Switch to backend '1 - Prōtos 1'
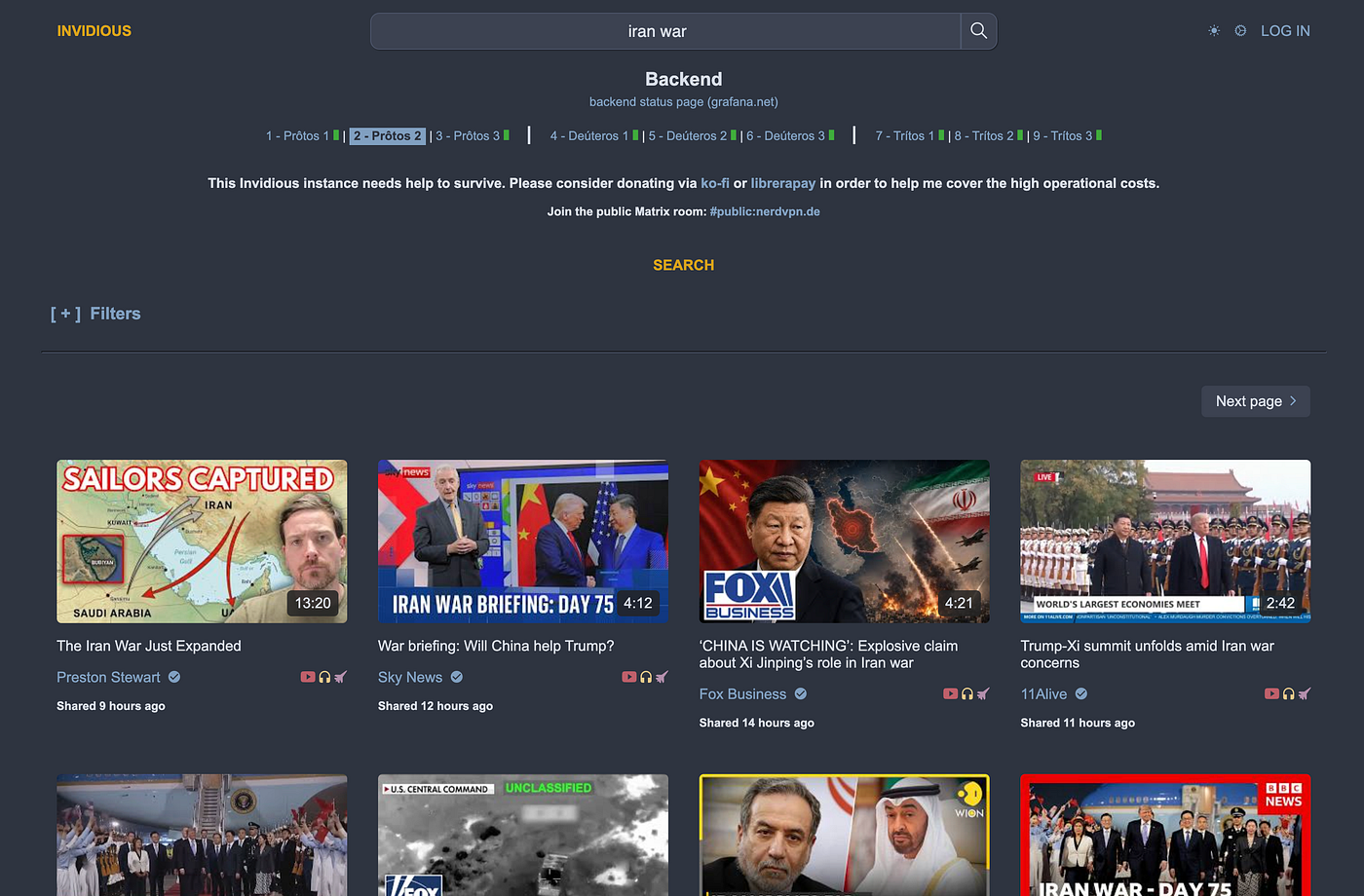This screenshot has height=896, width=1364. click(297, 135)
